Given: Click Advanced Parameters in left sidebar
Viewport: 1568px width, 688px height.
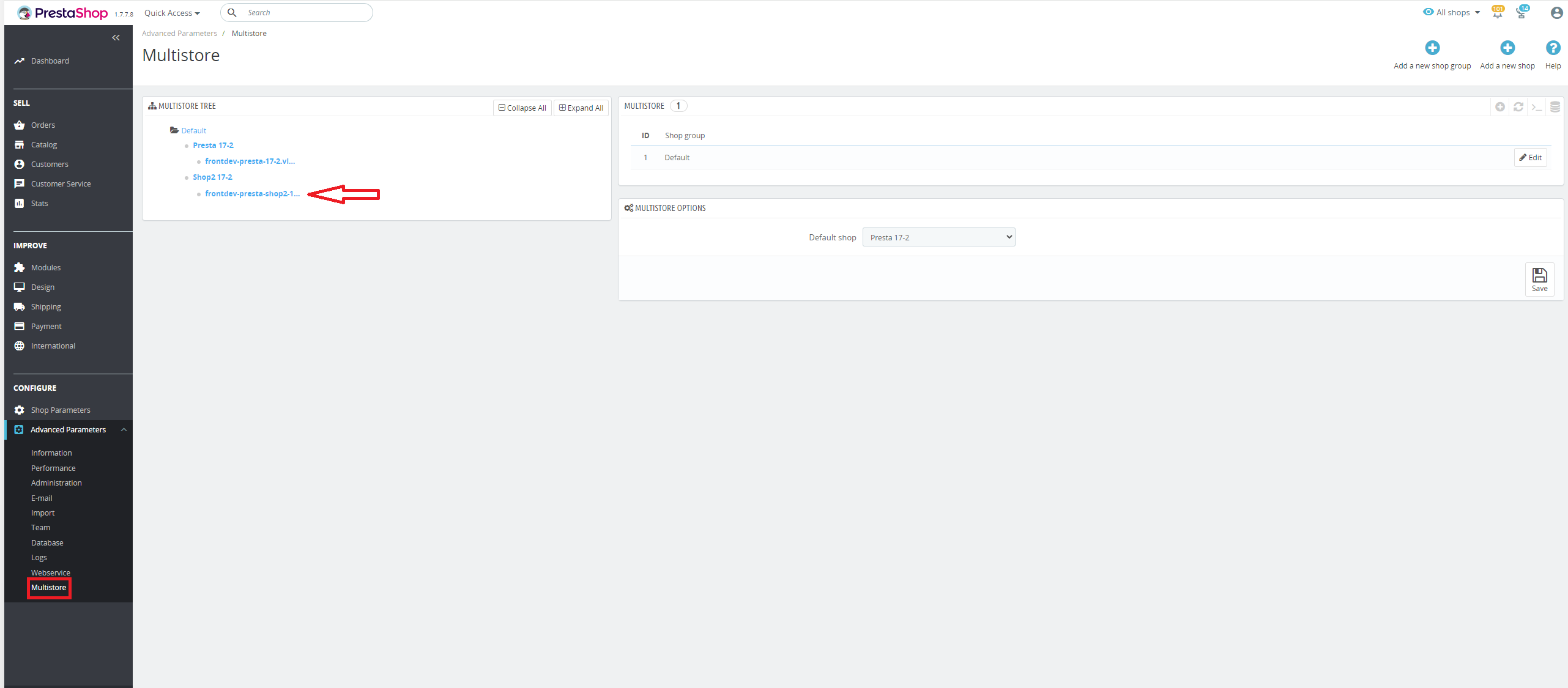Looking at the screenshot, I should tap(68, 429).
